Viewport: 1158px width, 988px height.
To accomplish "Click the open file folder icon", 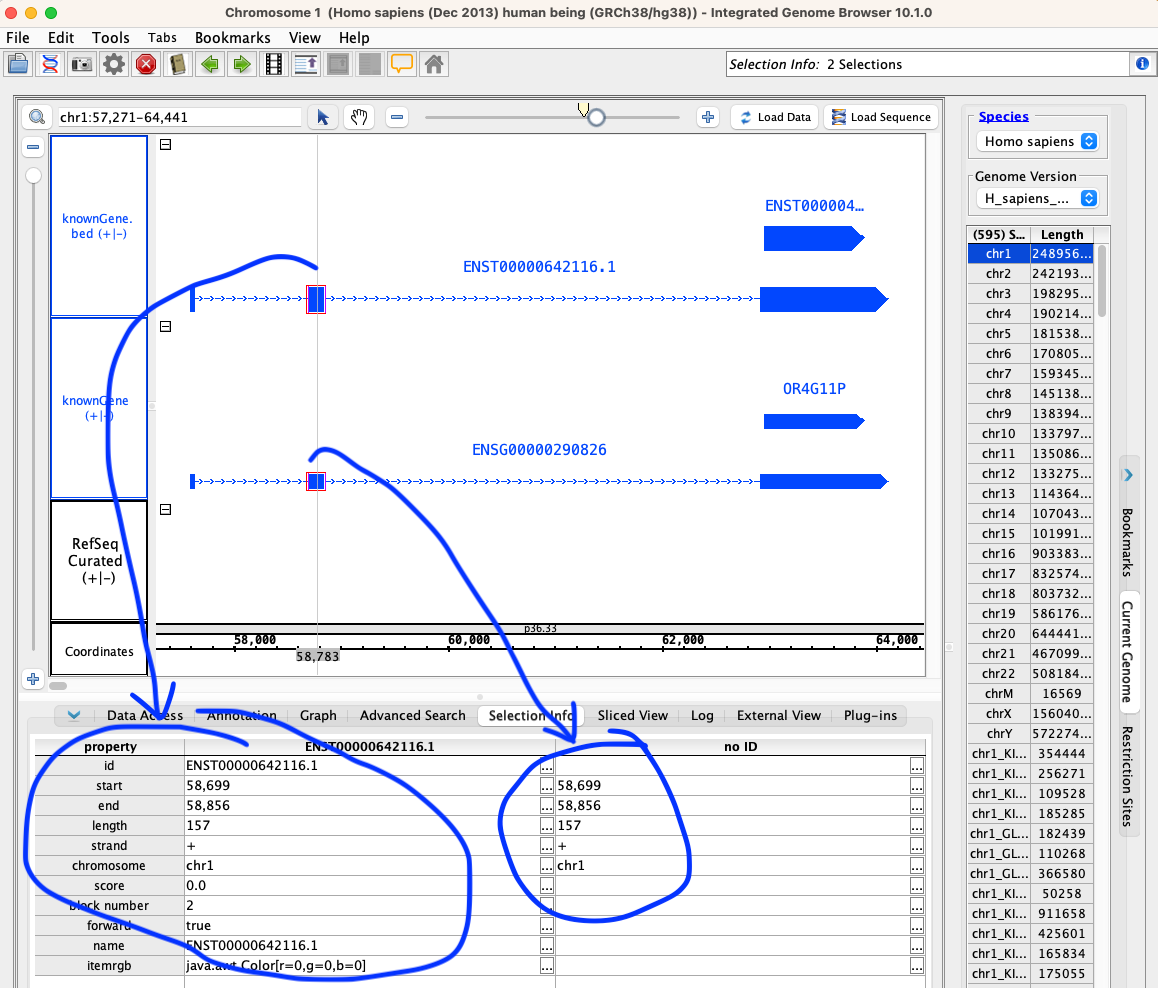I will pos(17,65).
